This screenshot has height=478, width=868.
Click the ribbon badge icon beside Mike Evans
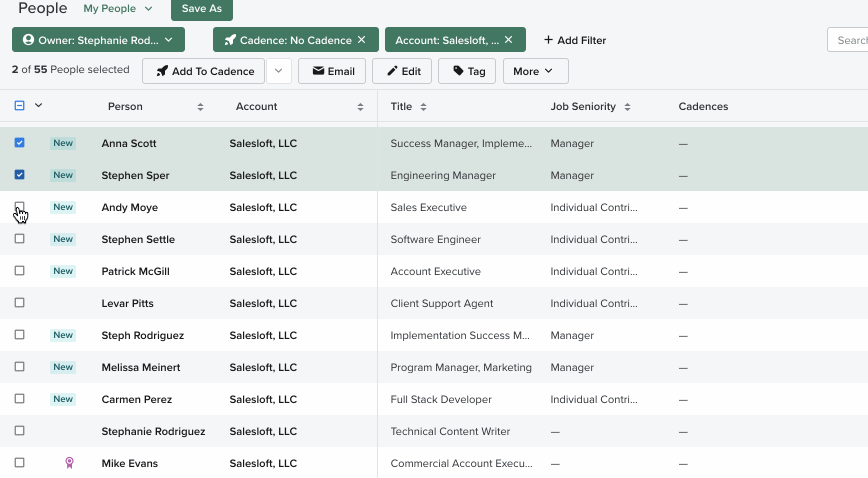(69, 463)
